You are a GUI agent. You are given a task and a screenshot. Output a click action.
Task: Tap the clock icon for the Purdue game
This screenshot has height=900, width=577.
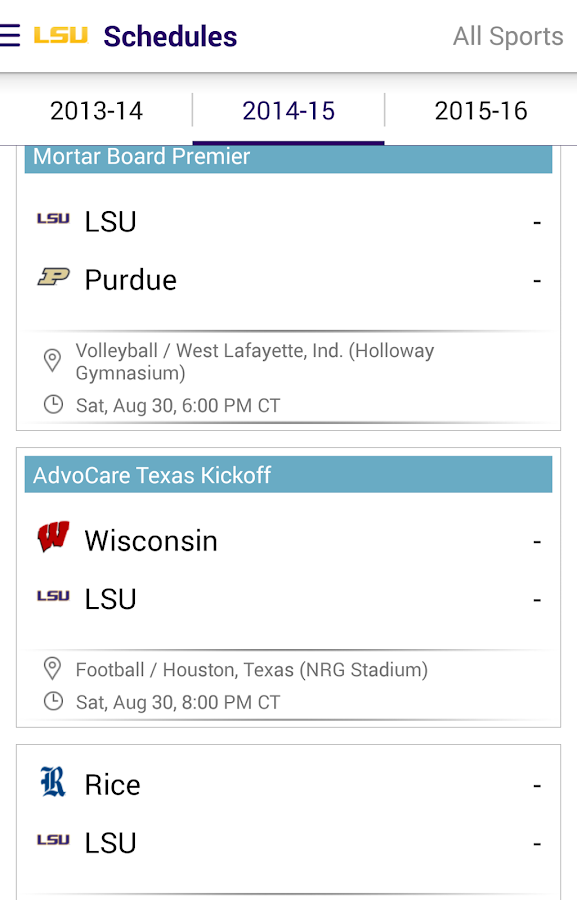click(x=53, y=405)
